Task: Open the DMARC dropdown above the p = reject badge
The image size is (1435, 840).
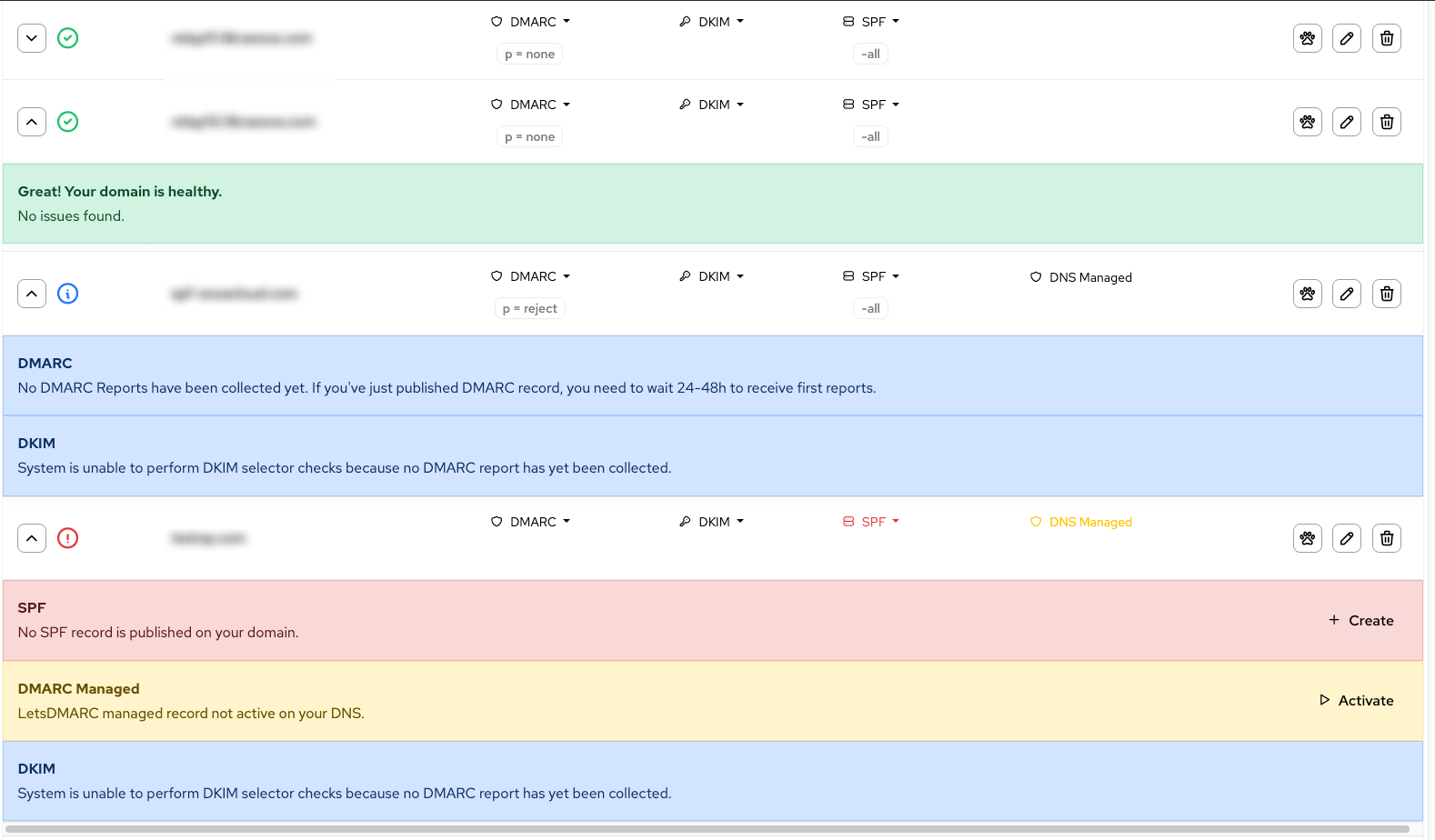Action: (531, 276)
